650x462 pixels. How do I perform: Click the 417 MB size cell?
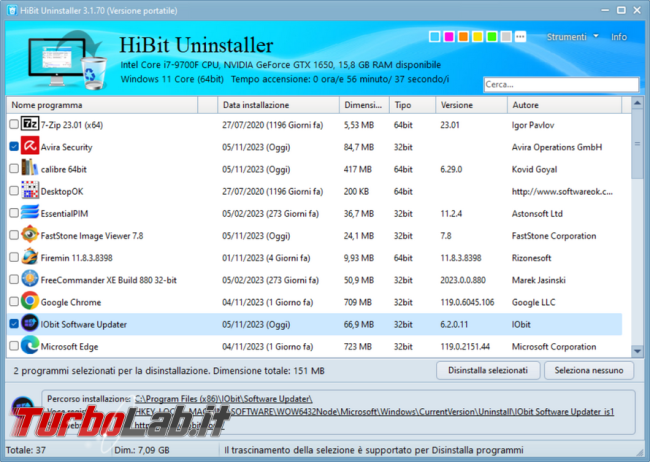click(358, 169)
